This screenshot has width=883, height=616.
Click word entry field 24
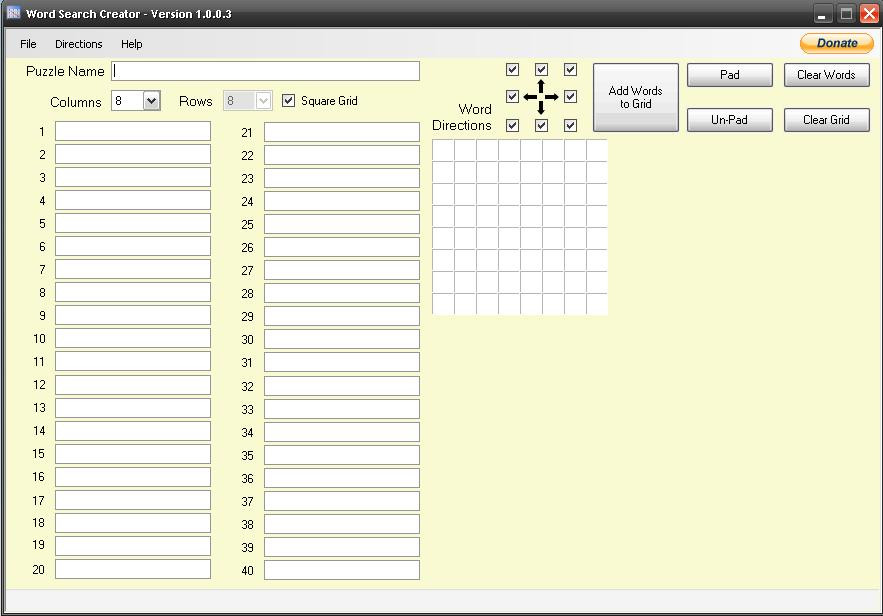click(x=342, y=202)
